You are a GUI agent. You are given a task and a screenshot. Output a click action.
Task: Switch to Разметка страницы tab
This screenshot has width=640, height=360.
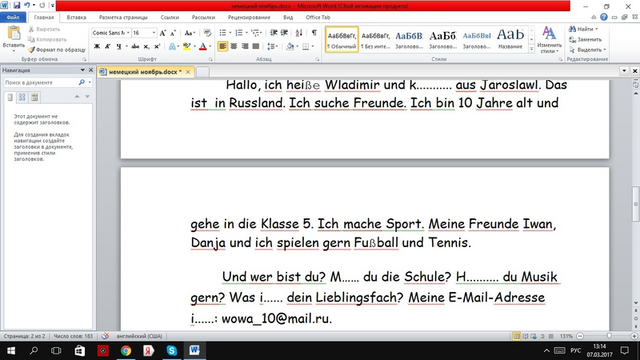123,18
